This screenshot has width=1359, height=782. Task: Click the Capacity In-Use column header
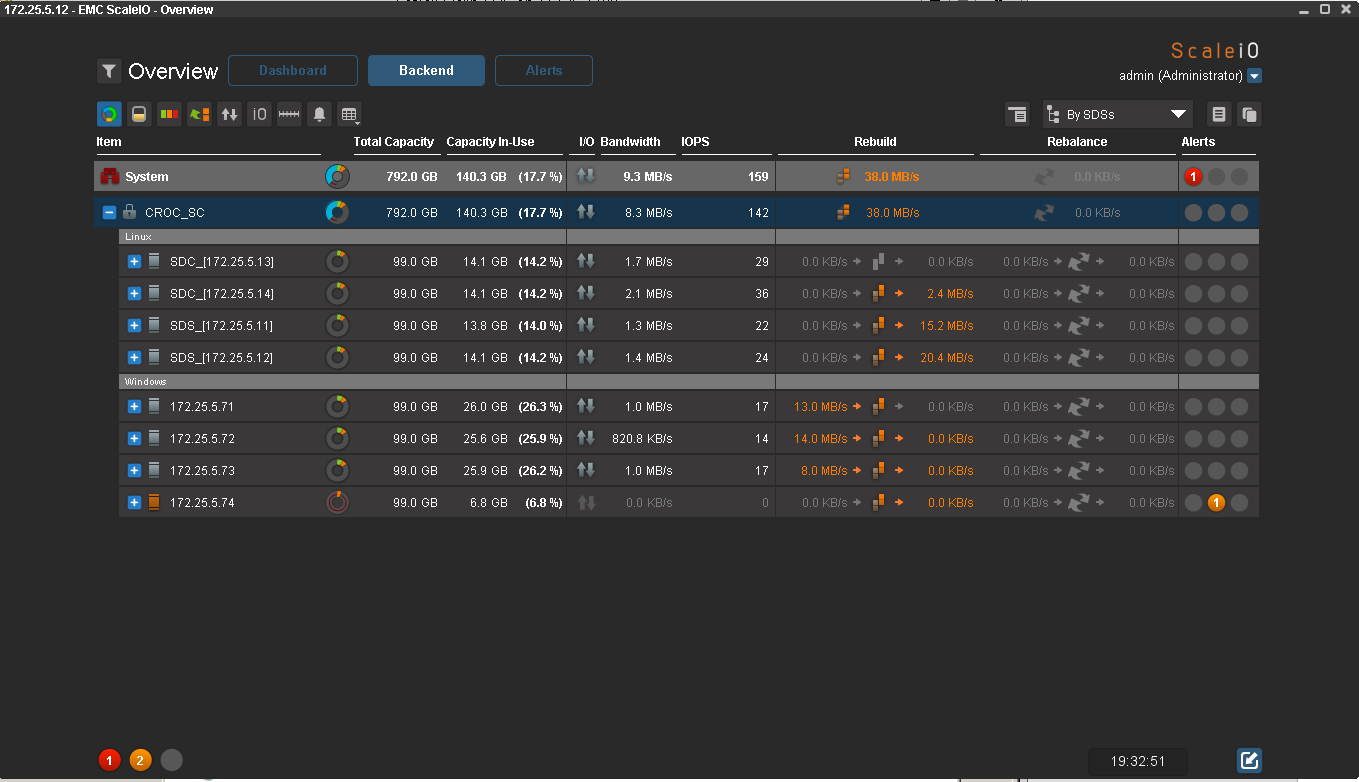(490, 142)
